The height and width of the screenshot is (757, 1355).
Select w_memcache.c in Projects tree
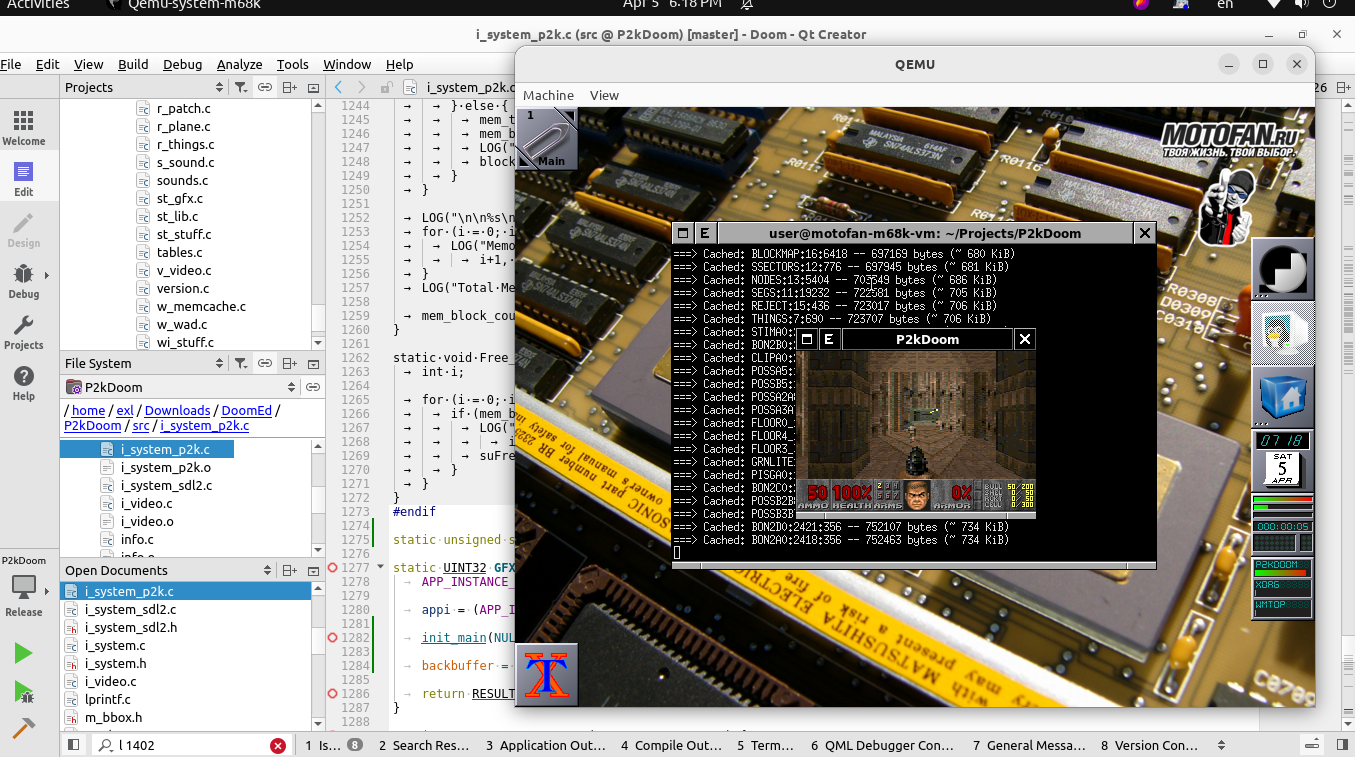tap(201, 307)
